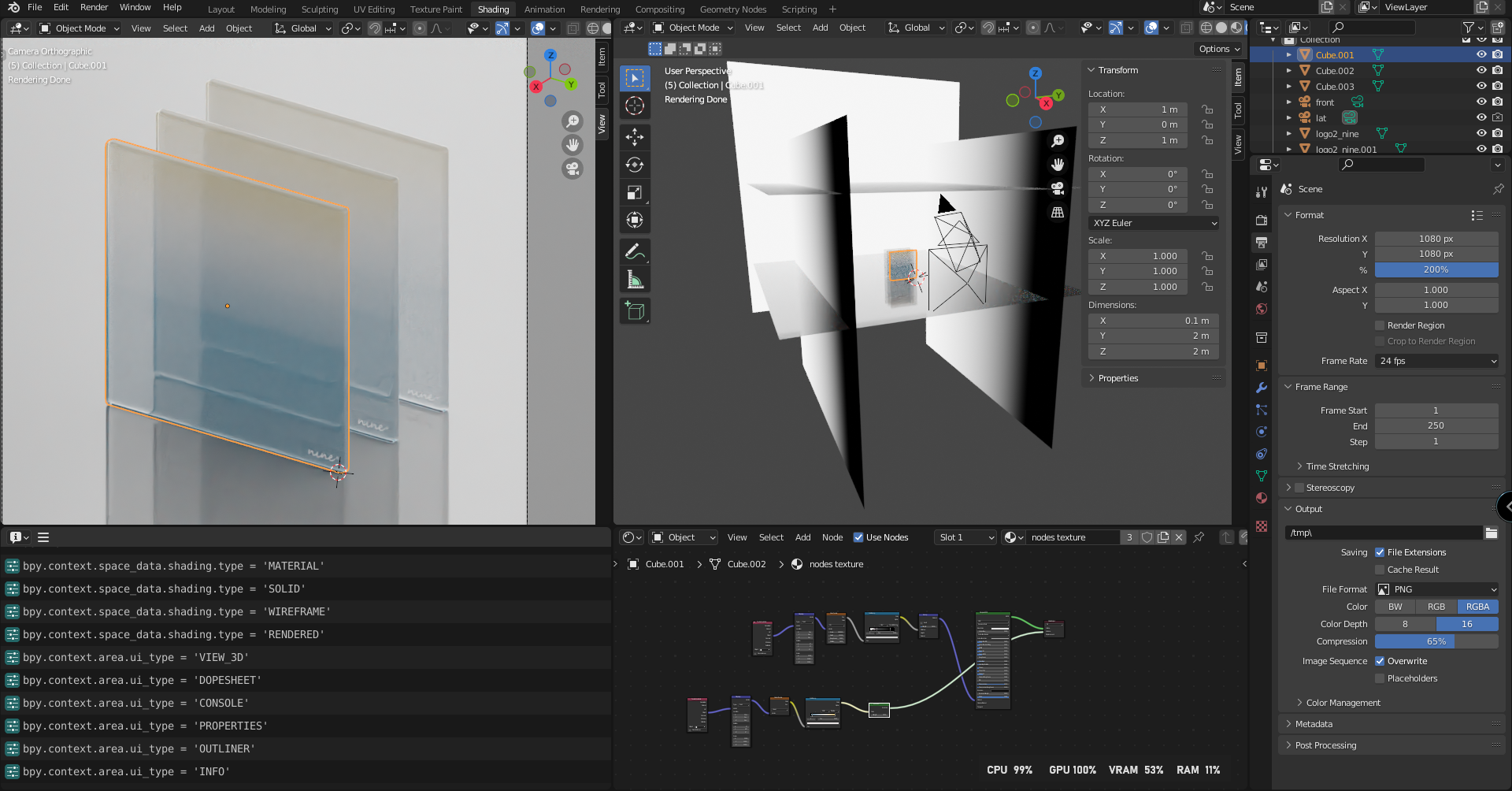Switch to the Compositing workspace tab
The height and width of the screenshot is (791, 1512).
tap(659, 9)
